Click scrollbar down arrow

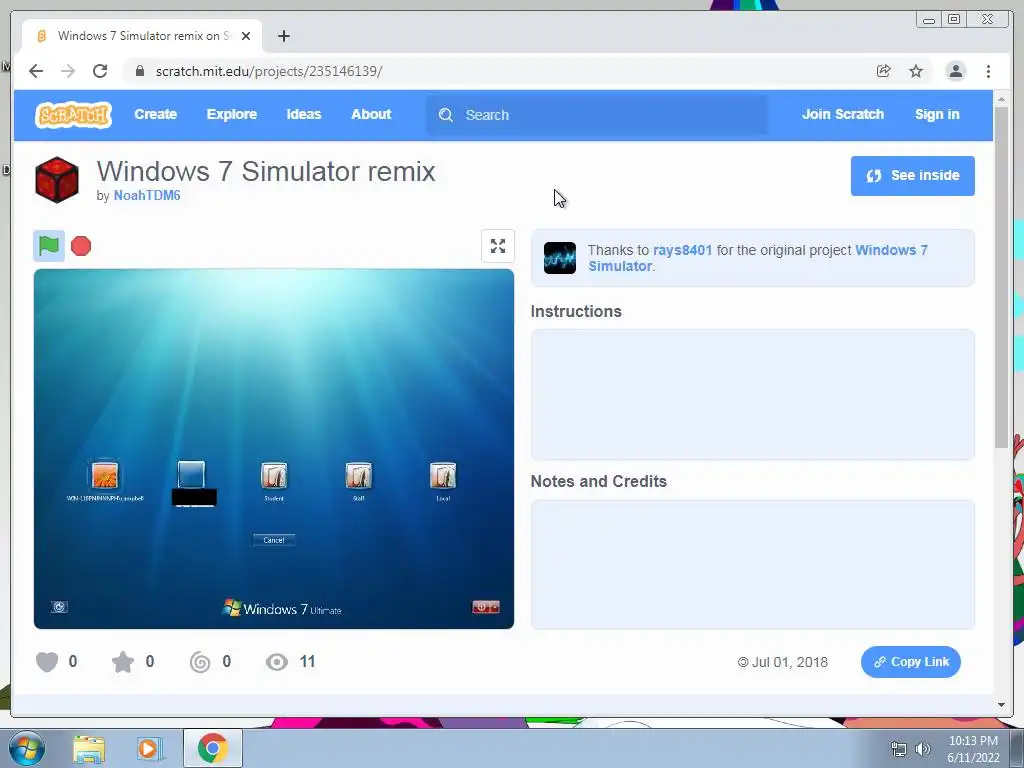(1002, 705)
